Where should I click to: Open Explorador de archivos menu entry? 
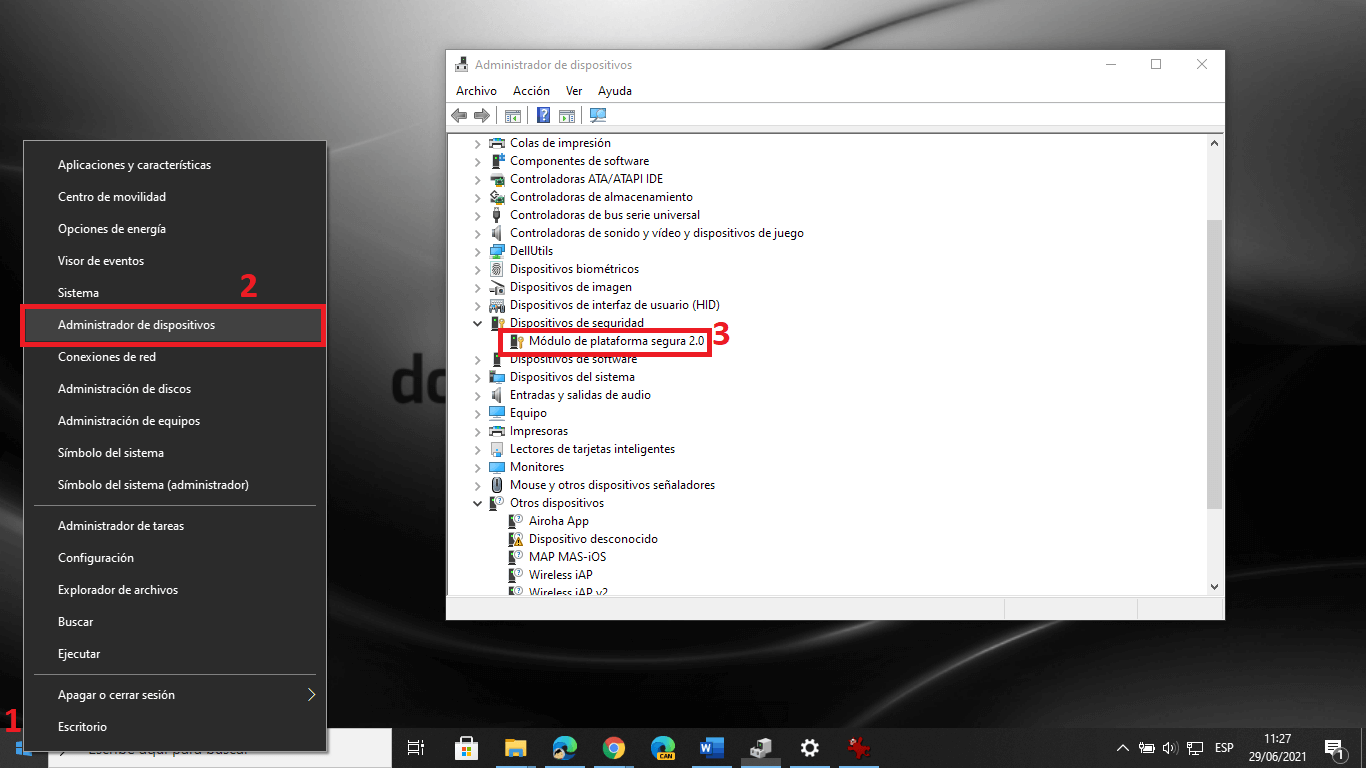[174, 590]
